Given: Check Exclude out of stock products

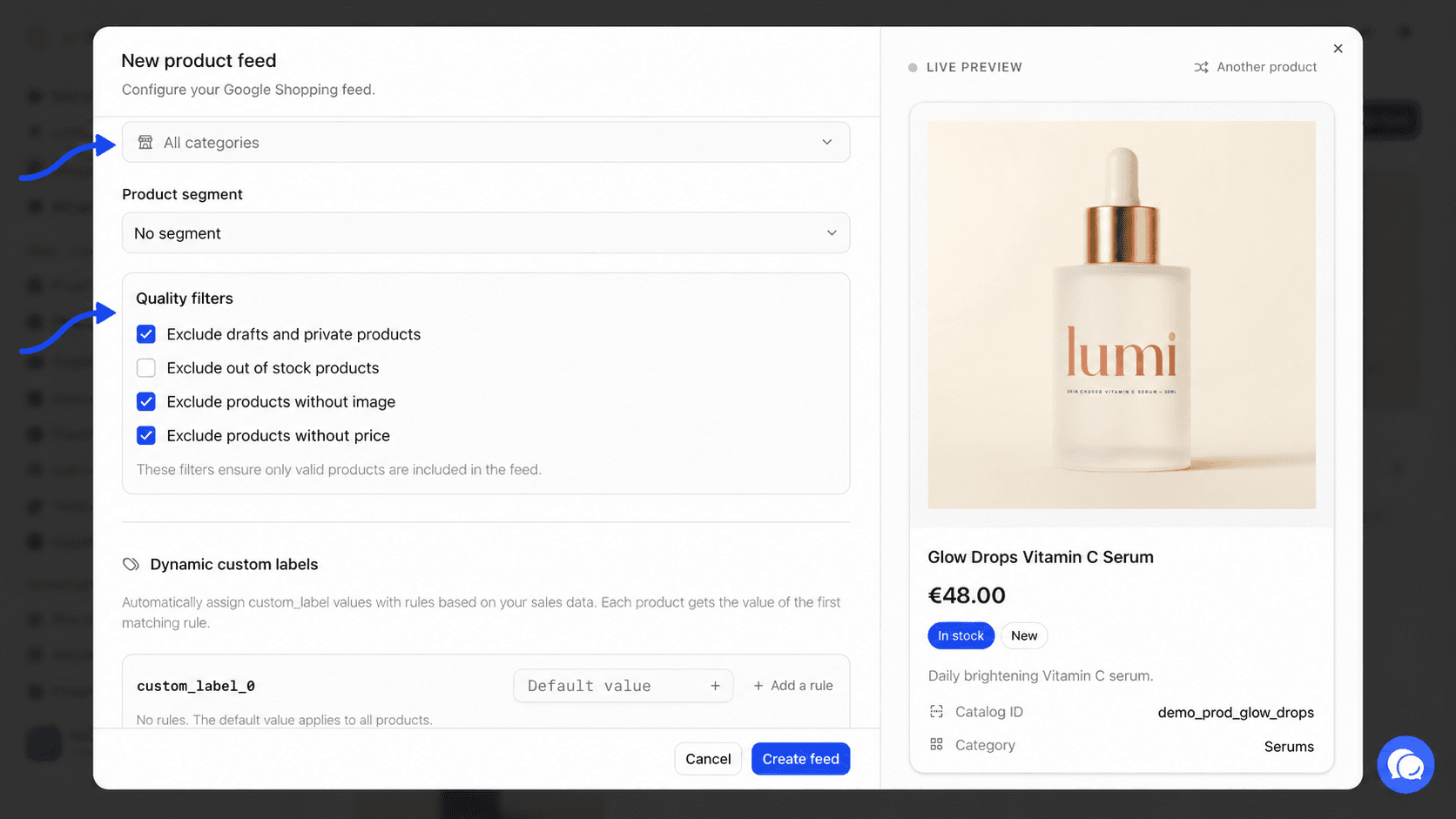Looking at the screenshot, I should 146,368.
